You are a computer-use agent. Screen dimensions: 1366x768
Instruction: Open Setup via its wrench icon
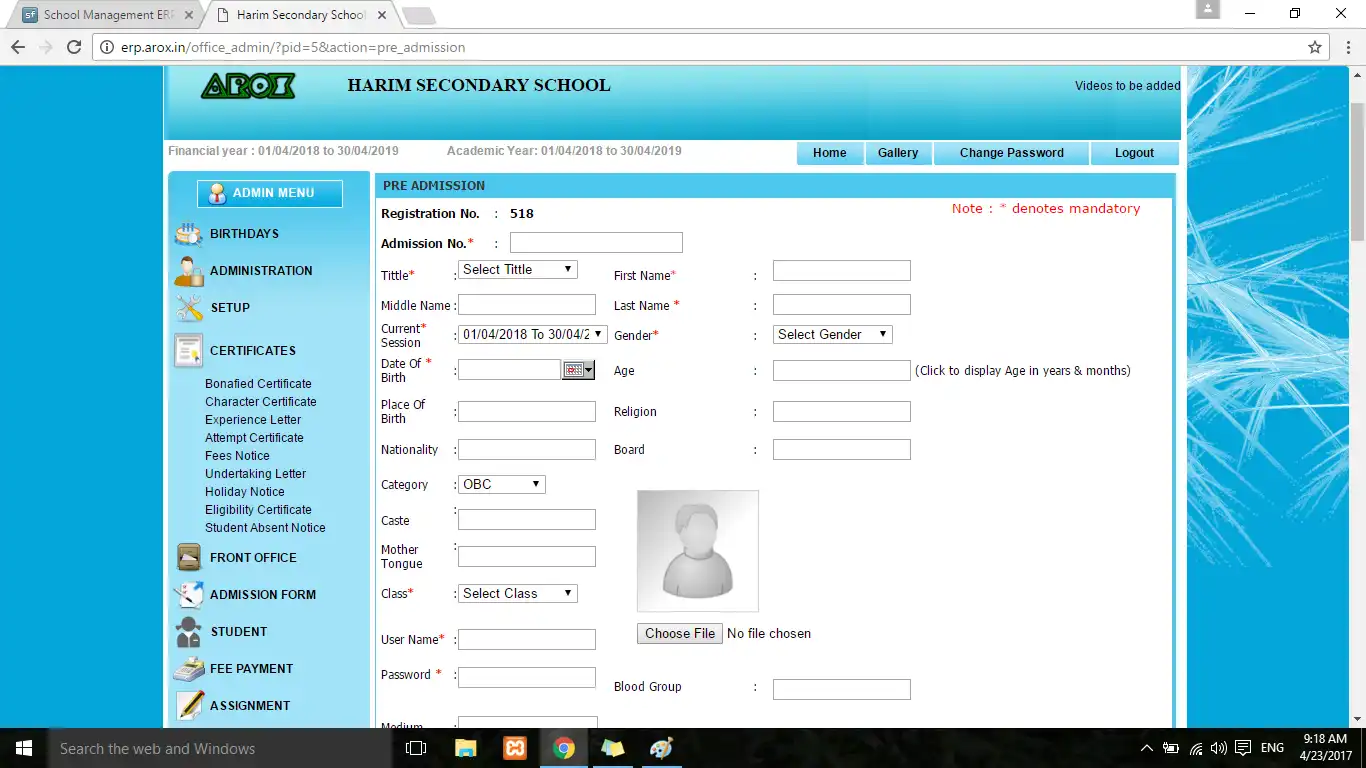tap(189, 307)
